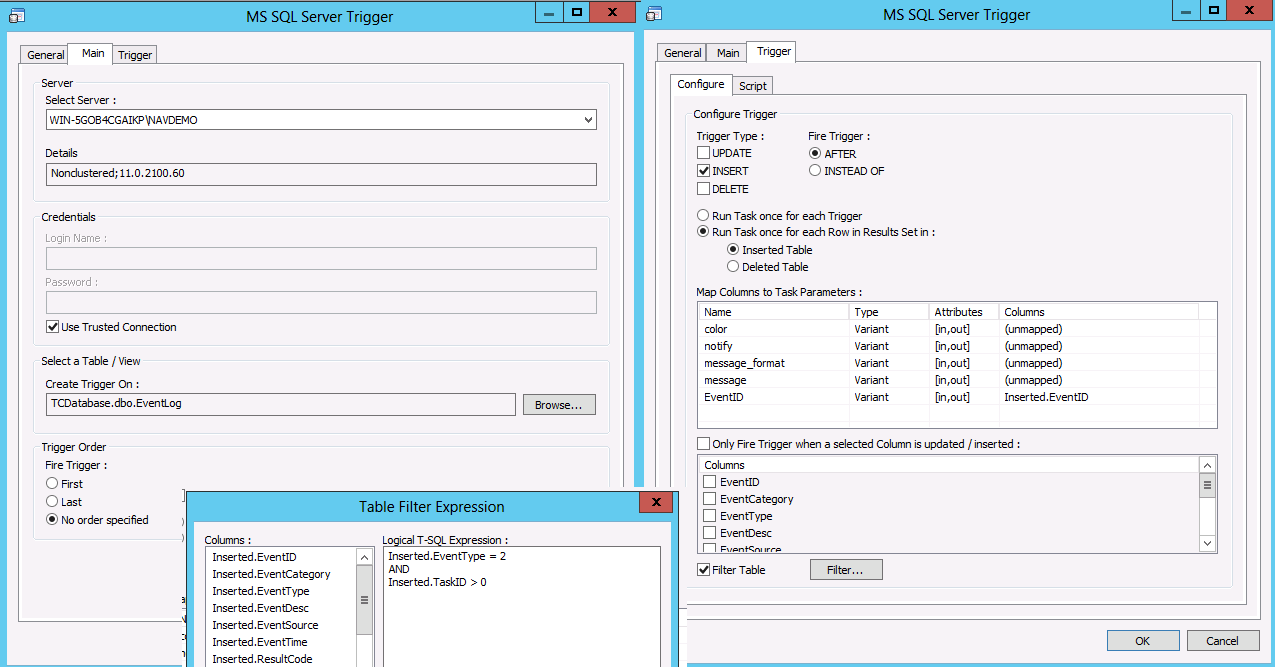Choose Run Task once for each Row option
The image size is (1275, 667).
703,232
